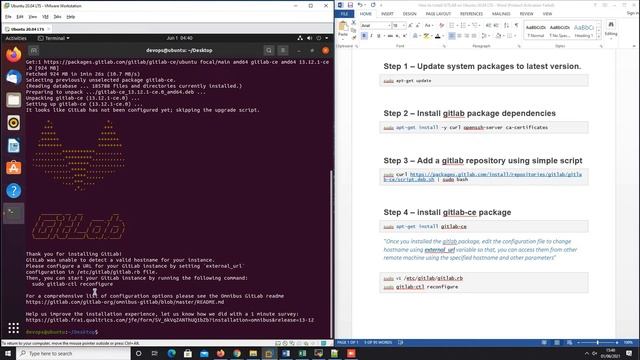Open VMware VM menu
This screenshot has width=640, height=360.
coord(45,17)
